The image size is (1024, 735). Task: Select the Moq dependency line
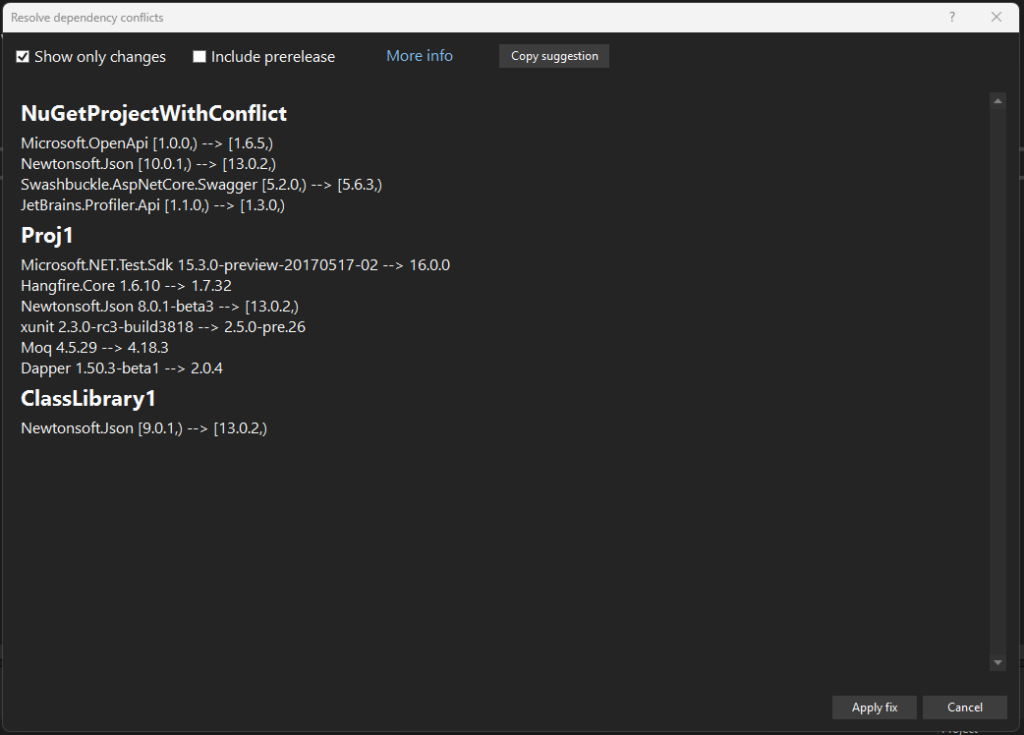[x=95, y=347]
